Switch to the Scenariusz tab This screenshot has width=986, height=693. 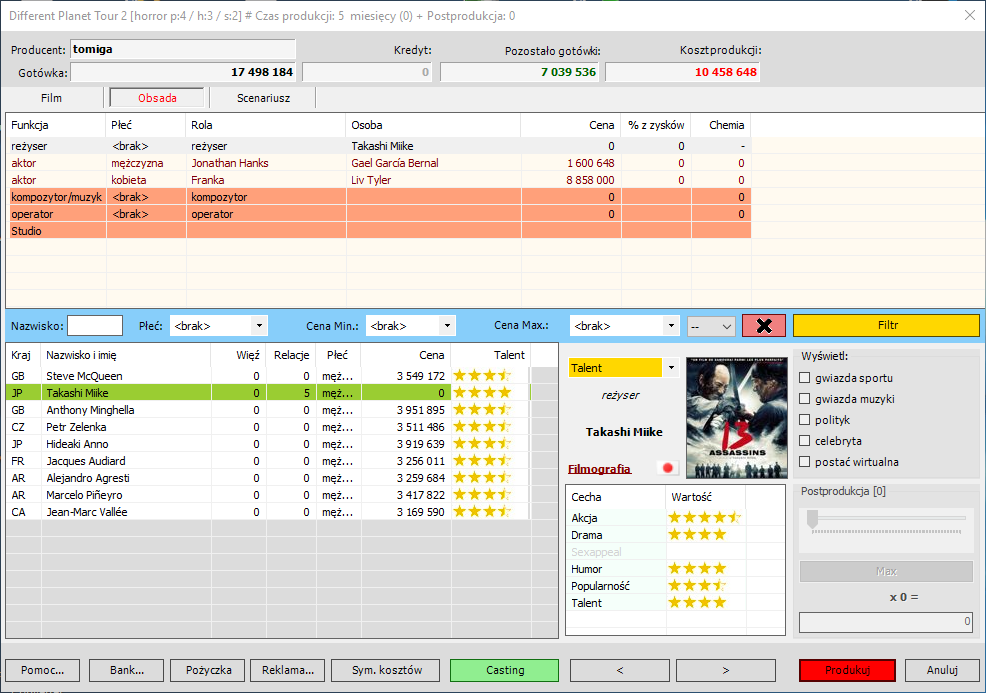pyautogui.click(x=265, y=98)
